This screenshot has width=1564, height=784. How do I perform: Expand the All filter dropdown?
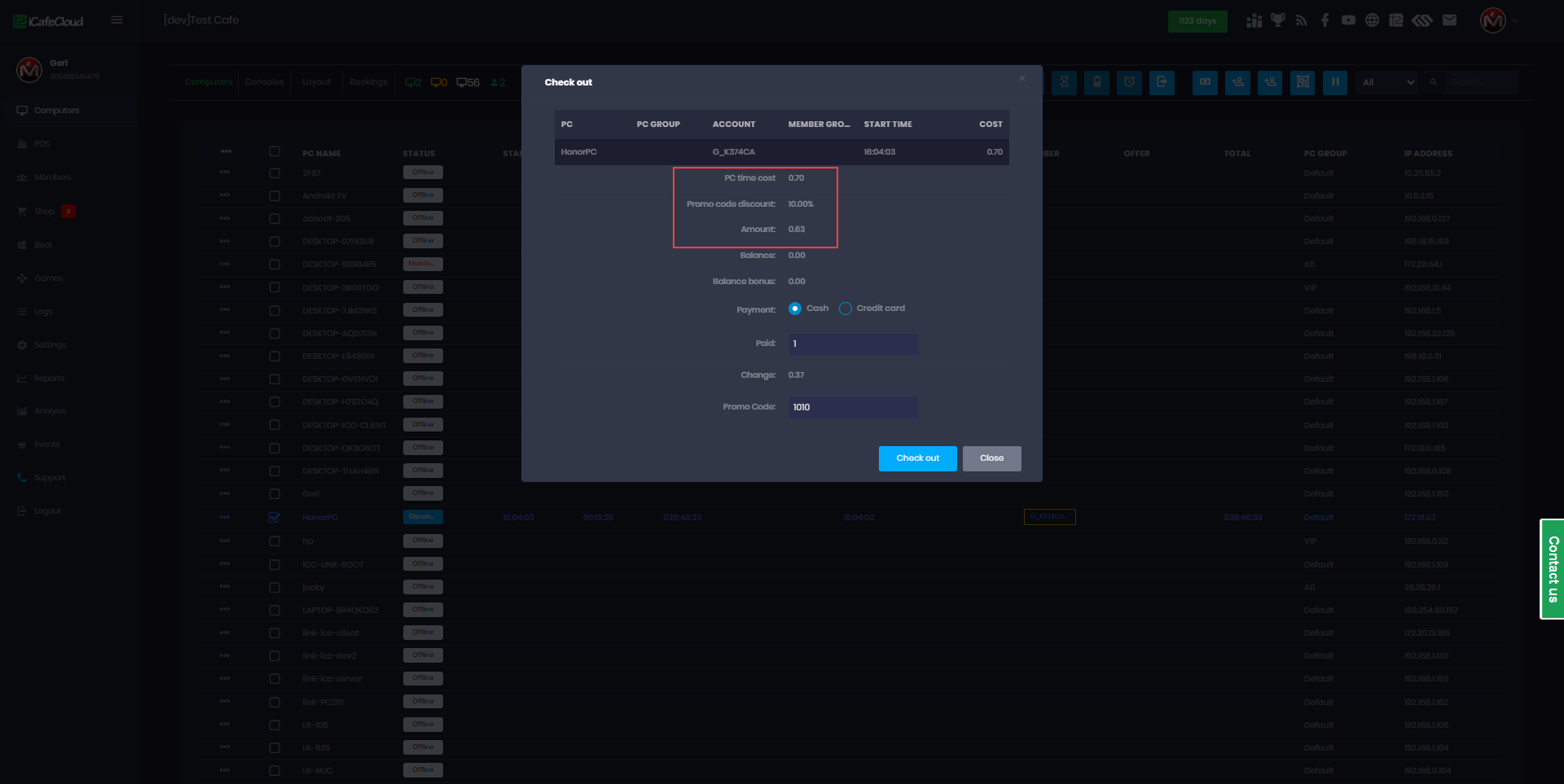[1388, 82]
